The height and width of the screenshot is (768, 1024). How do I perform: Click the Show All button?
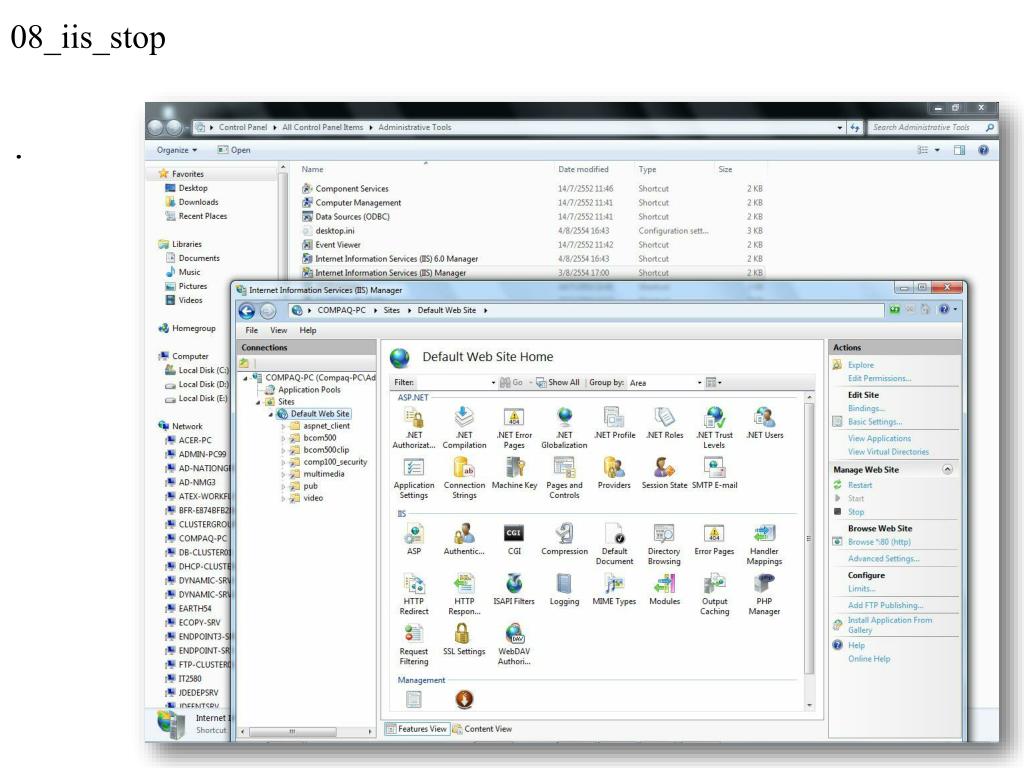tap(558, 383)
